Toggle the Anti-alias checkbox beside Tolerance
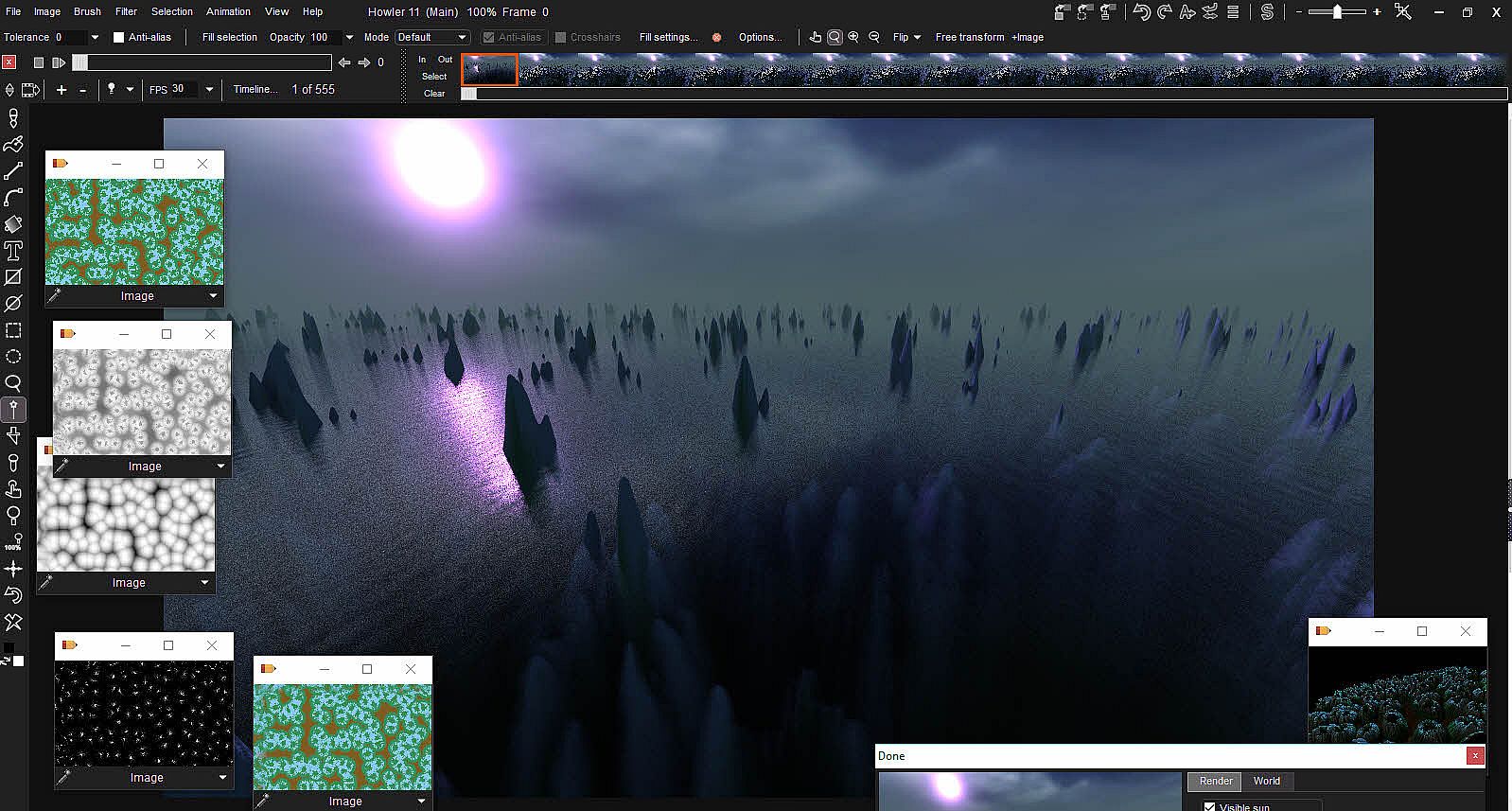Image resolution: width=1512 pixels, height=811 pixels. tap(119, 37)
